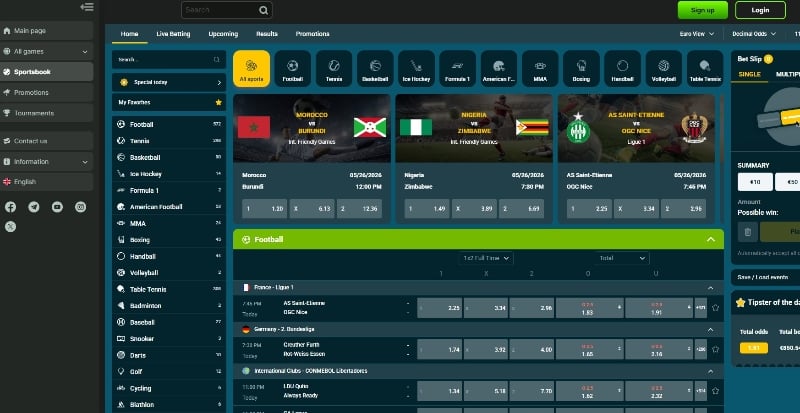The image size is (800, 413).
Task: Open Tournaments in sidebar
Action: coord(46,113)
